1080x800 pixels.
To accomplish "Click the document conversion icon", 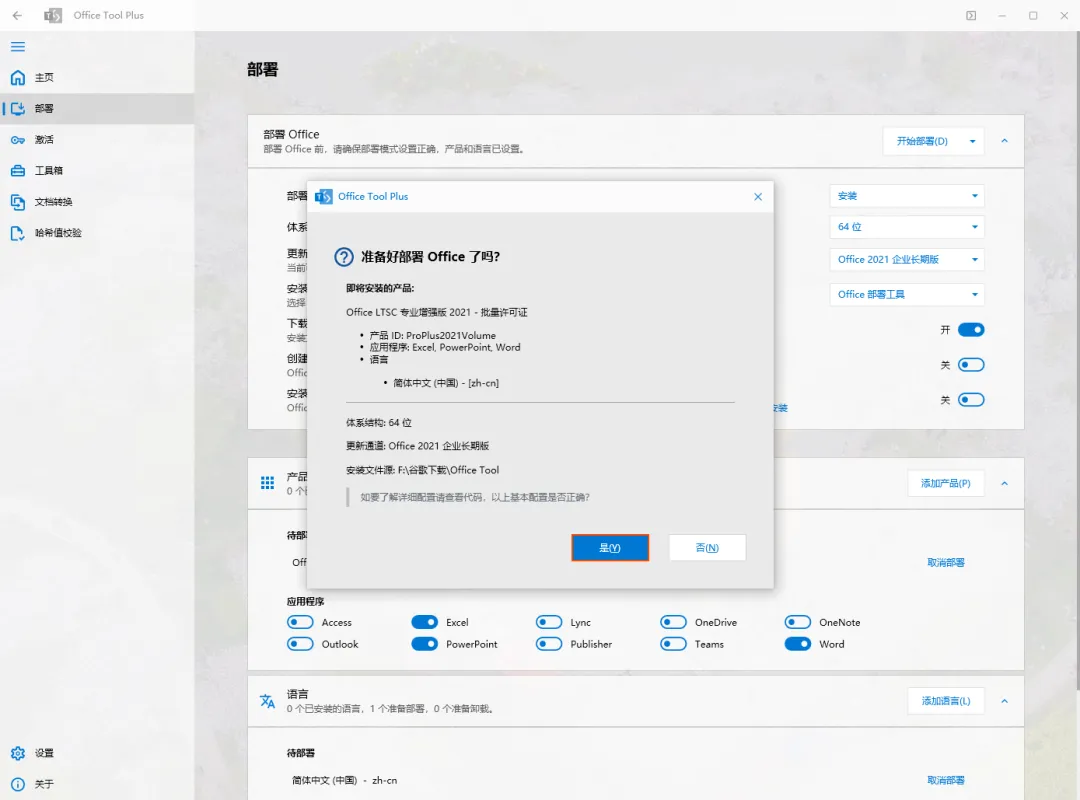I will coord(18,202).
